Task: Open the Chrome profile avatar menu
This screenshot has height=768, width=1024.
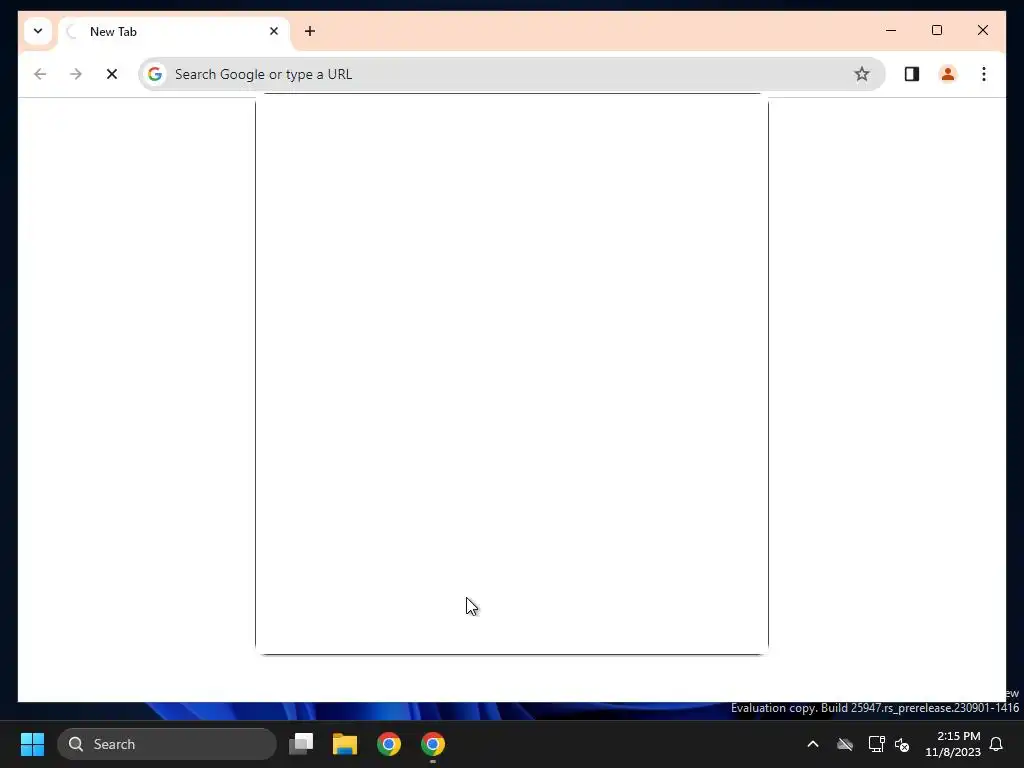Action: pyautogui.click(x=948, y=74)
